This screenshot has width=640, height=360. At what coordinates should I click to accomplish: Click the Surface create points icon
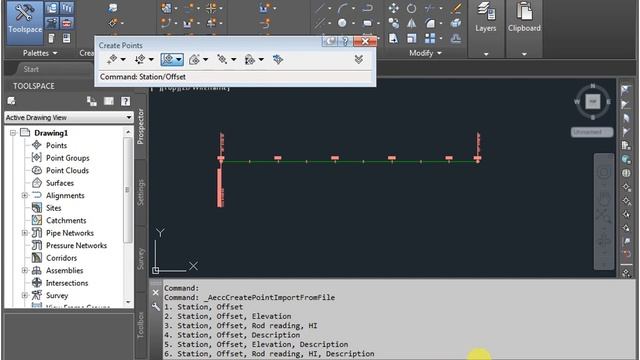pyautogui.click(x=194, y=60)
